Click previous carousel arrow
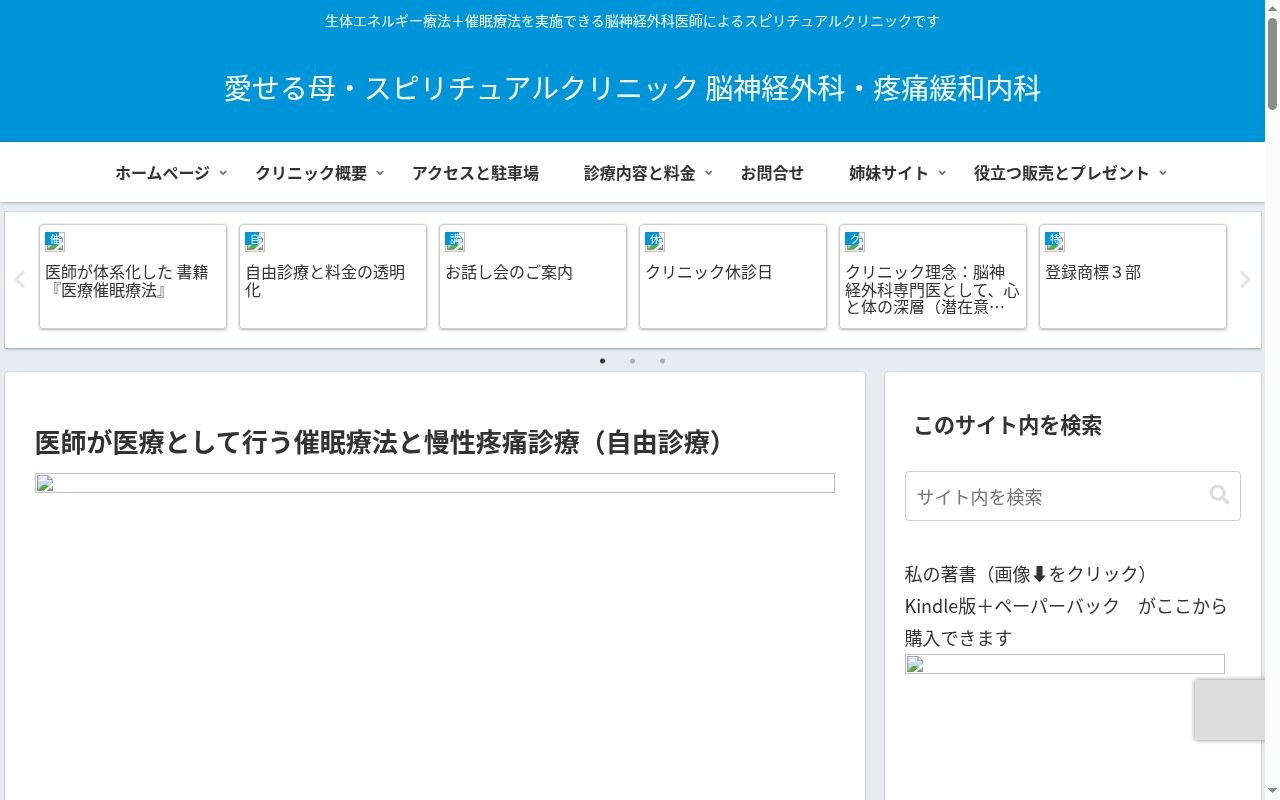 (x=19, y=280)
